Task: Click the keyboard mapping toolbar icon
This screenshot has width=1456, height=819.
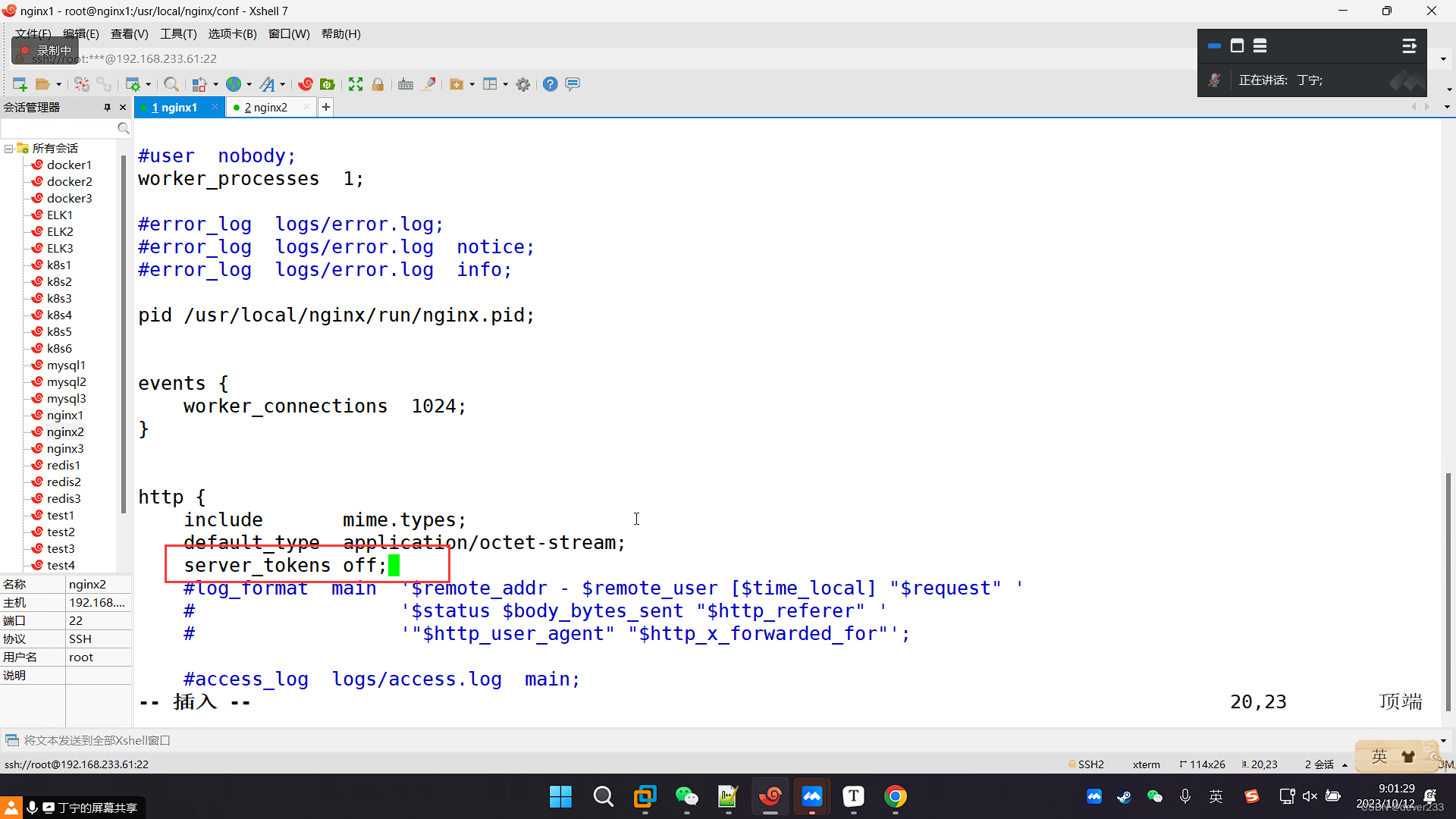Action: tap(406, 84)
